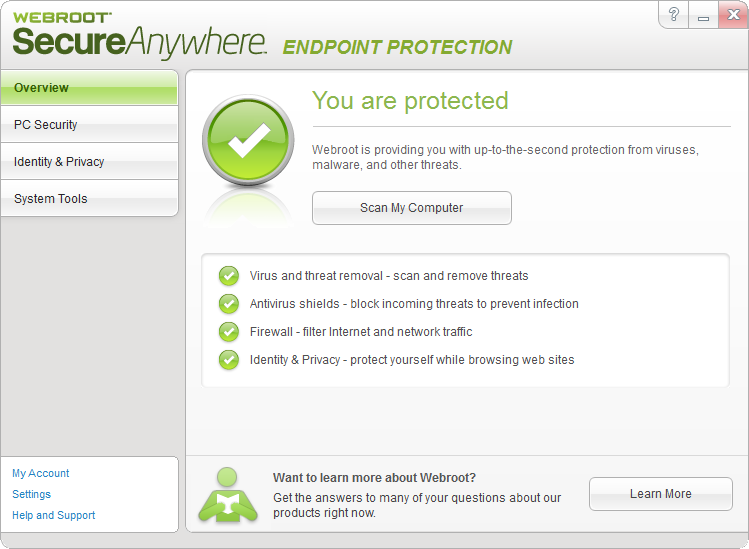Click the Help and Support link
Image resolution: width=749 pixels, height=549 pixels.
click(x=54, y=516)
